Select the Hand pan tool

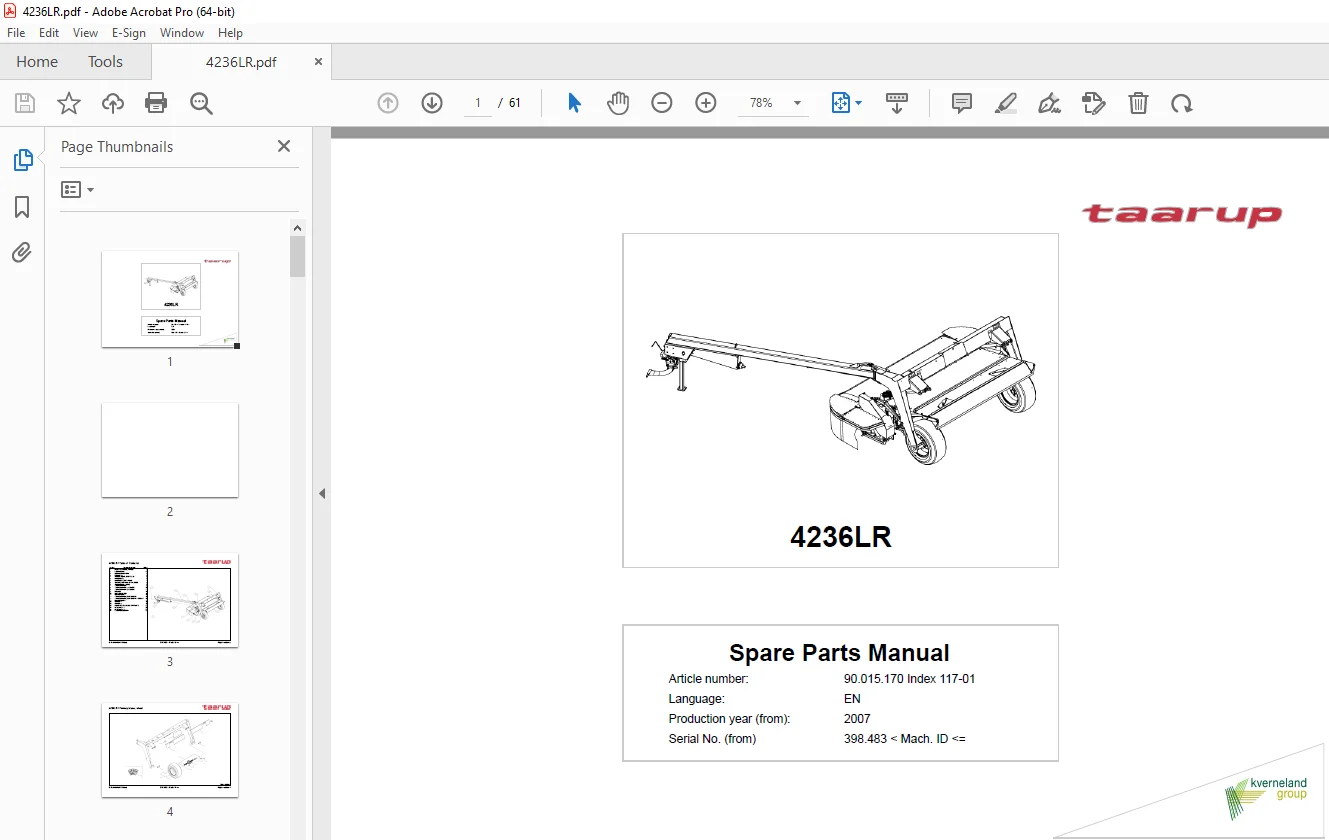[x=618, y=103]
